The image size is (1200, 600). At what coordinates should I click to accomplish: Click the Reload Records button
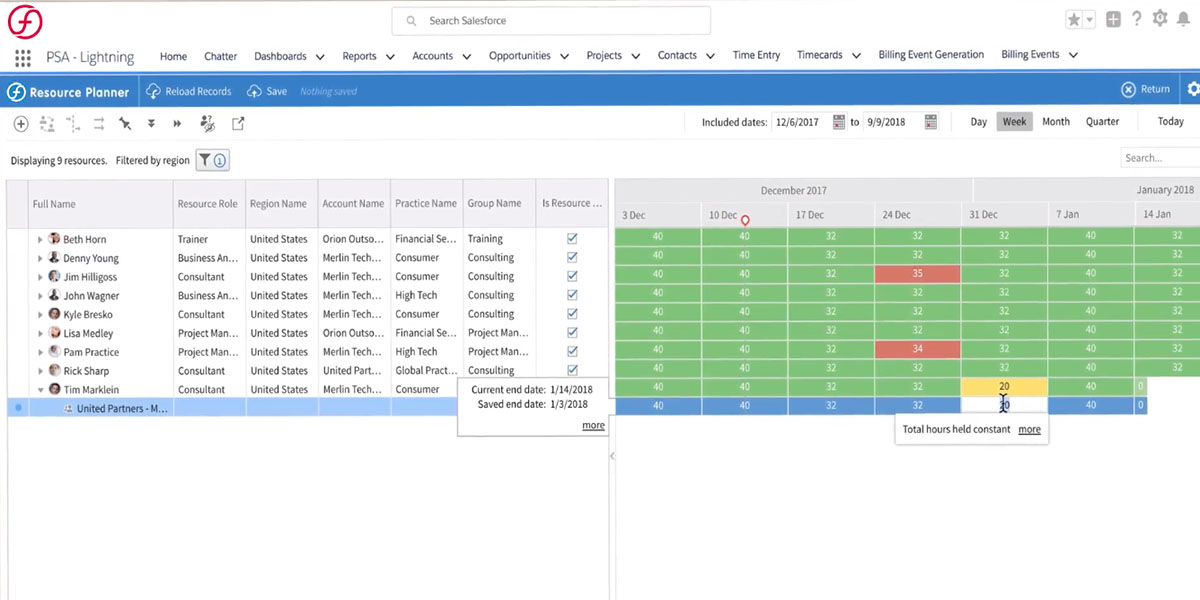[189, 91]
